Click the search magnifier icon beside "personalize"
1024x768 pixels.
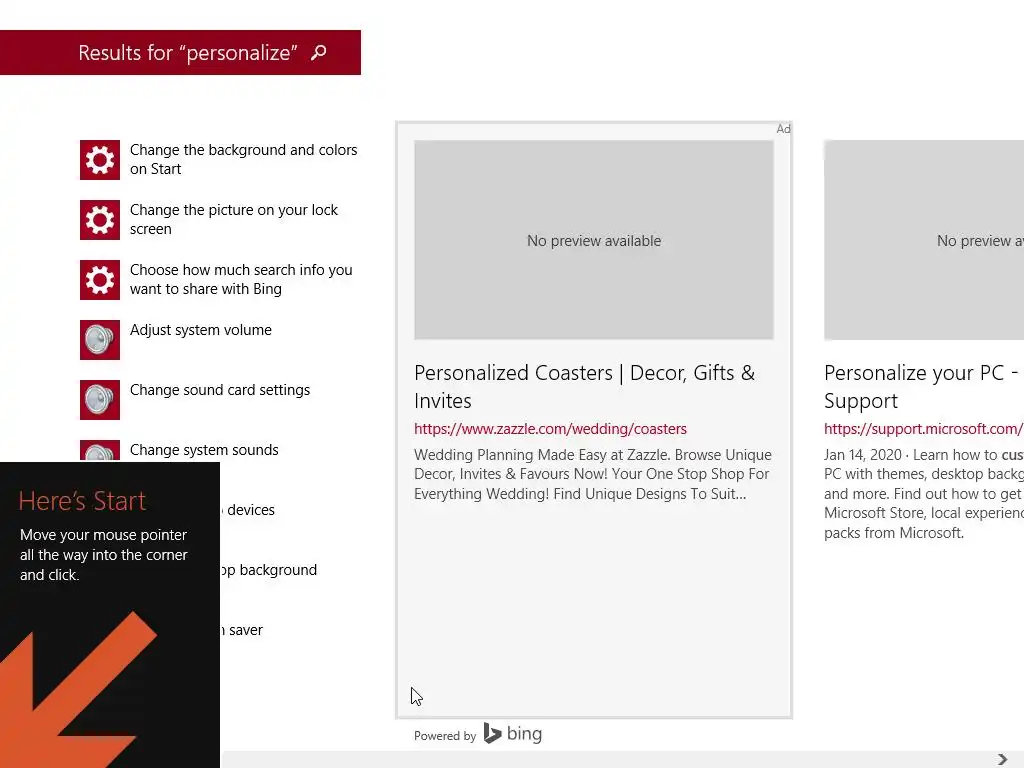(x=319, y=52)
